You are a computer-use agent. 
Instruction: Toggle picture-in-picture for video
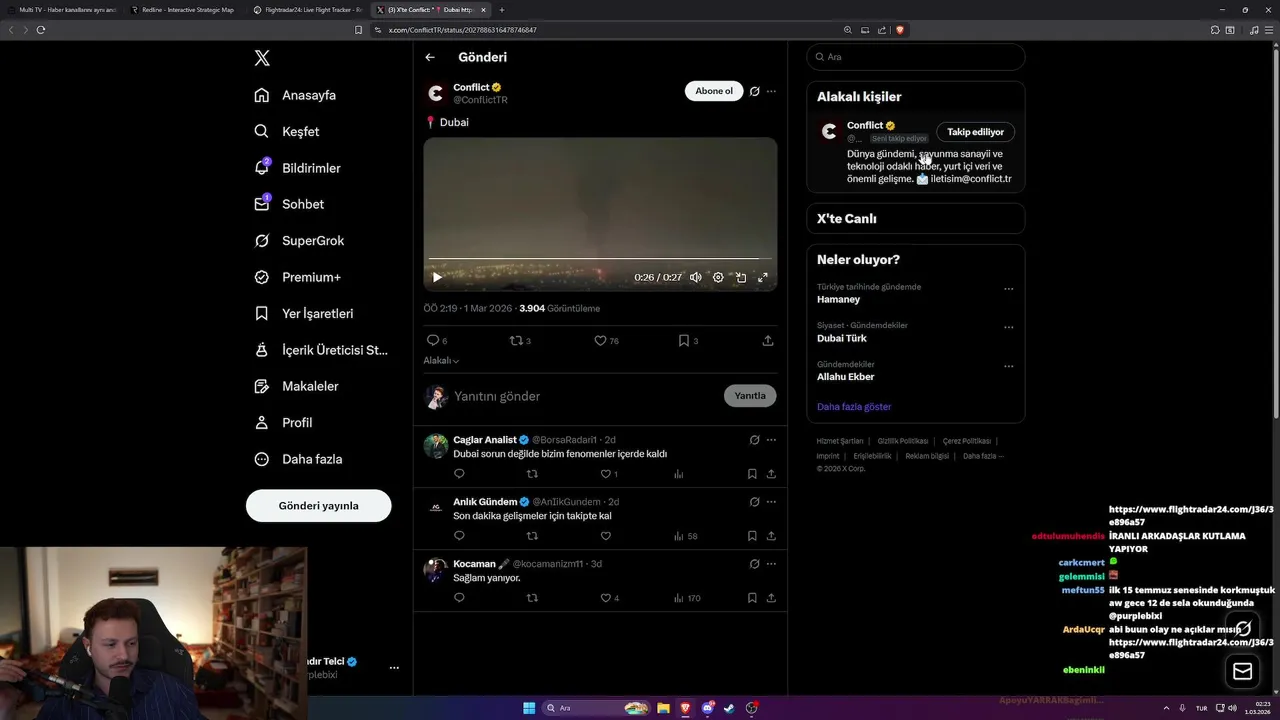click(x=741, y=277)
